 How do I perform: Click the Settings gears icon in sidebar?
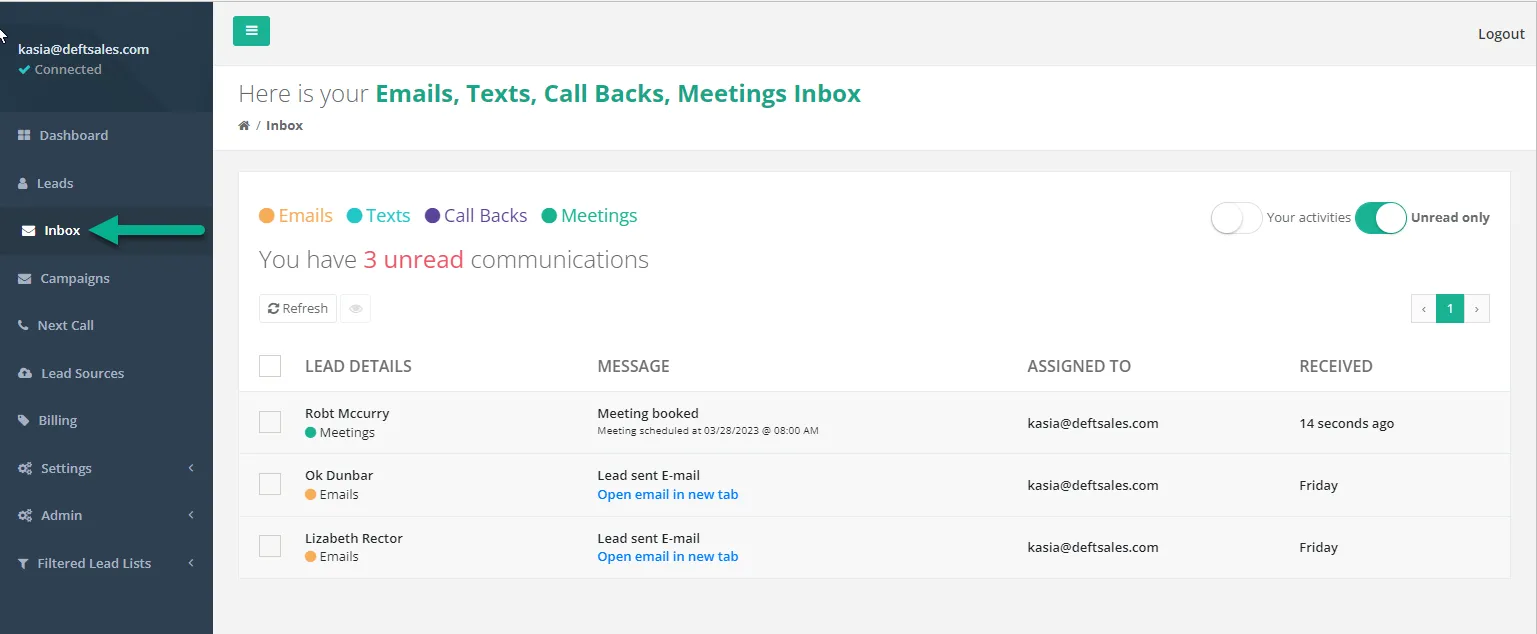pyautogui.click(x=25, y=469)
